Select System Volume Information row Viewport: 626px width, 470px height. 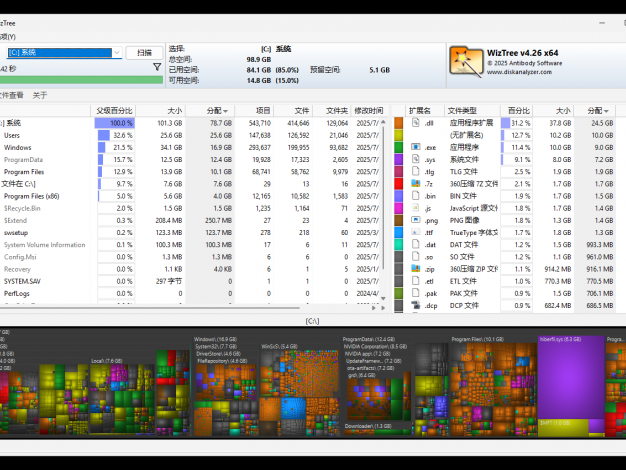[x=192, y=245]
